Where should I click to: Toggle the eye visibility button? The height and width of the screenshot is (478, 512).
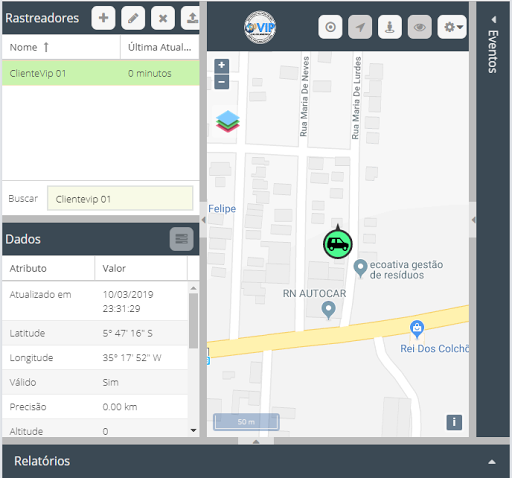pos(420,27)
